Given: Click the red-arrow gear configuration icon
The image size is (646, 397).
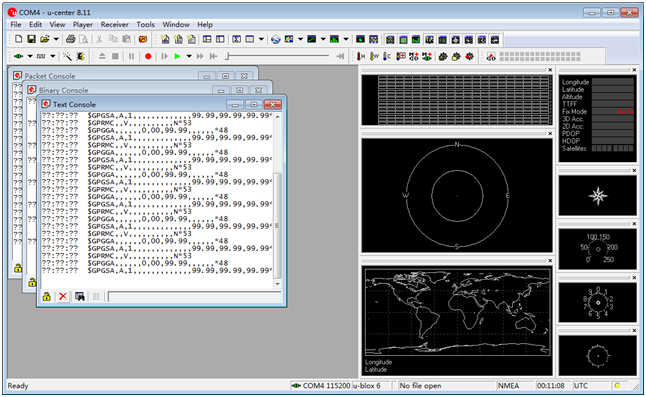Looking at the screenshot, I should (x=469, y=56).
